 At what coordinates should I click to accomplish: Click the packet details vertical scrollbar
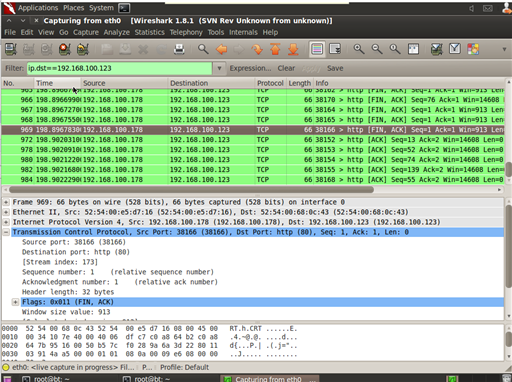point(509,246)
